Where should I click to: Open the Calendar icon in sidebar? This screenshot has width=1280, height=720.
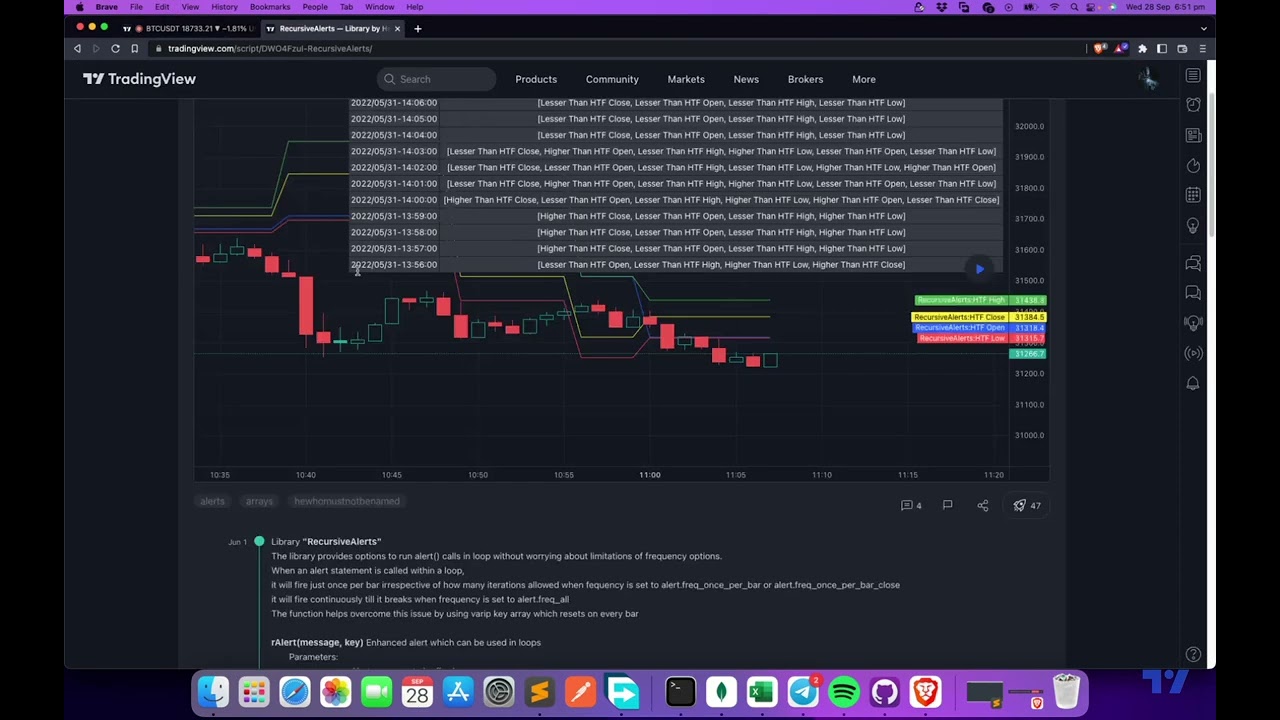(x=1193, y=195)
